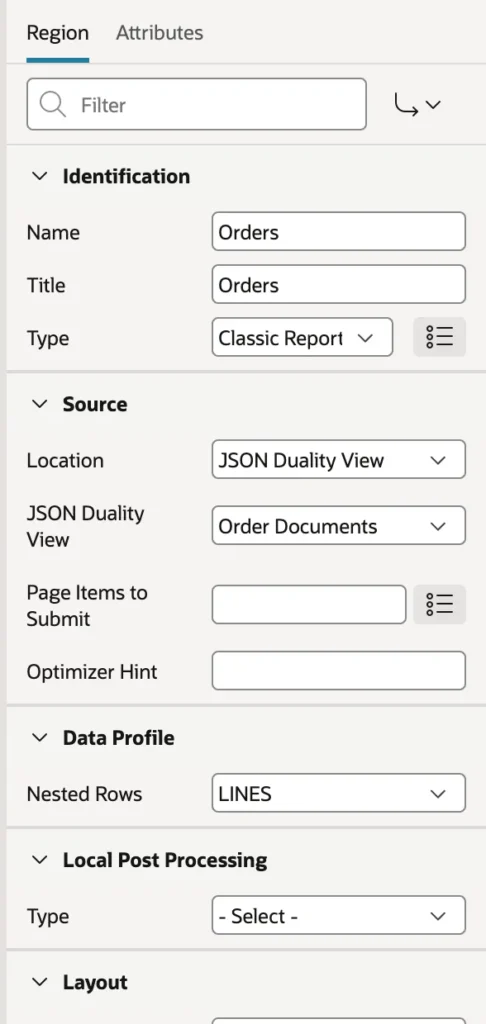Collapse the Identification section

click(x=40, y=176)
